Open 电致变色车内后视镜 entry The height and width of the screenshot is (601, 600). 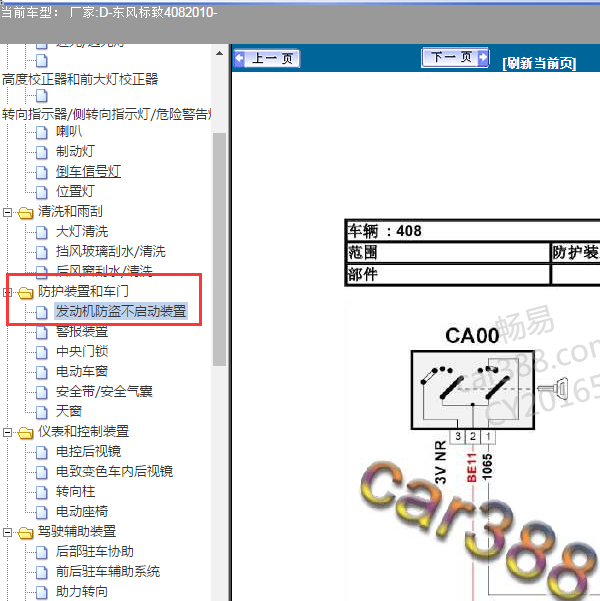114,471
